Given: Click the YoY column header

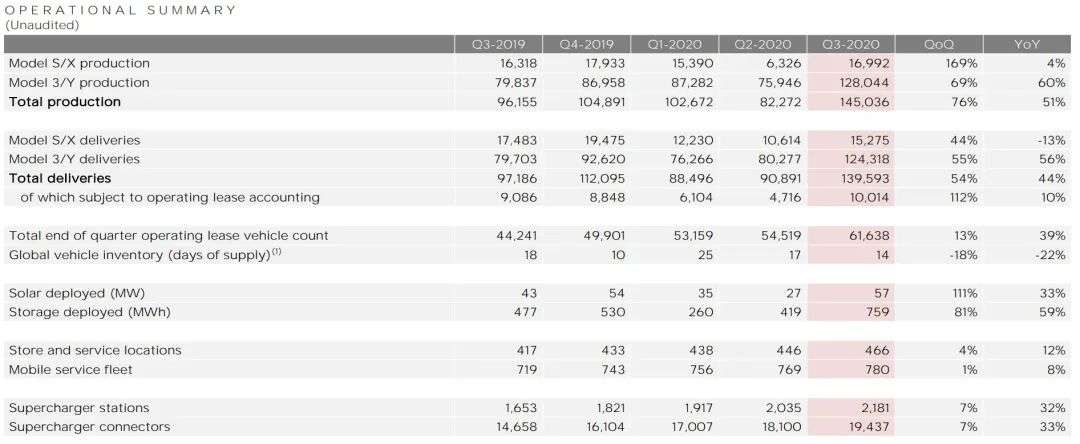Looking at the screenshot, I should pos(1027,45).
